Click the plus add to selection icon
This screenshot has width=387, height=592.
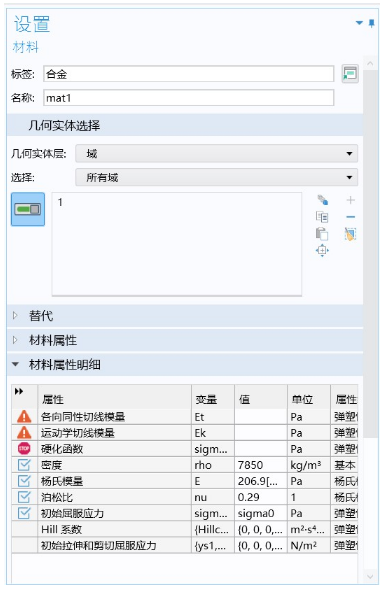(x=350, y=200)
